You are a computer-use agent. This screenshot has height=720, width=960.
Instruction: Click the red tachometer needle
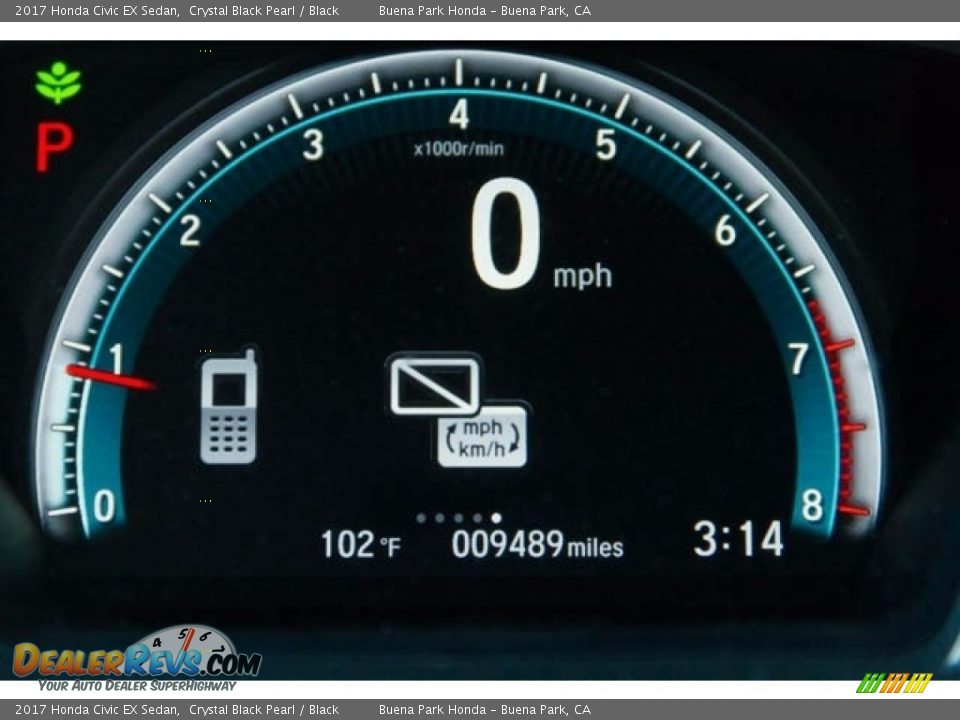pos(110,377)
